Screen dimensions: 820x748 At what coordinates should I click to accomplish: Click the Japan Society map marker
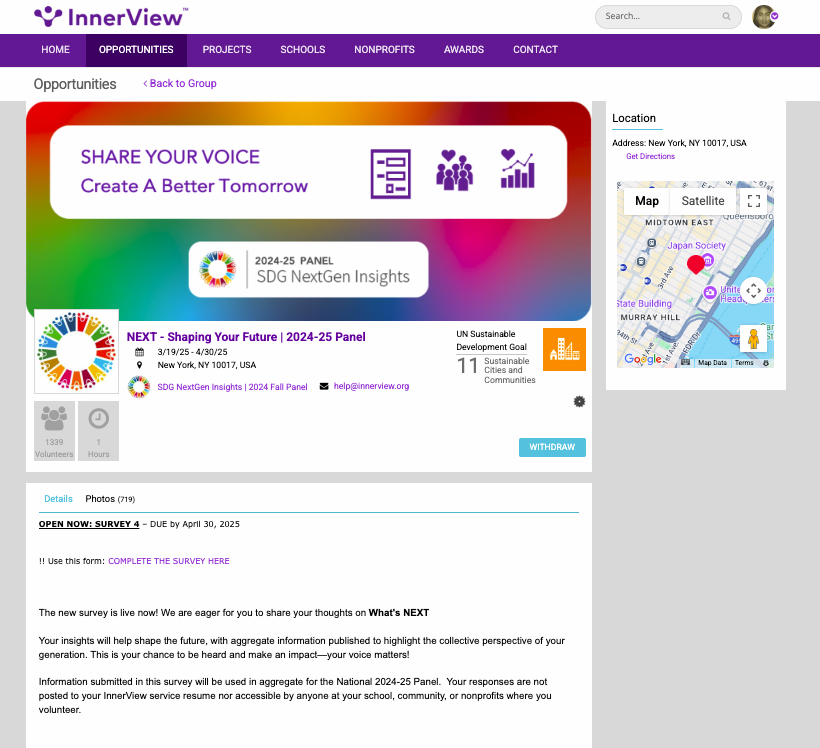point(708,259)
